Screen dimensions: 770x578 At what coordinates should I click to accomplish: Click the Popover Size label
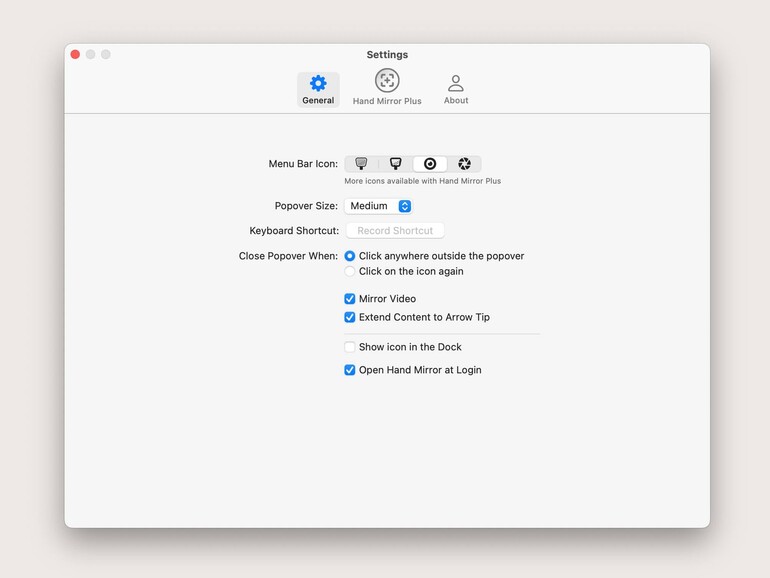click(x=306, y=206)
